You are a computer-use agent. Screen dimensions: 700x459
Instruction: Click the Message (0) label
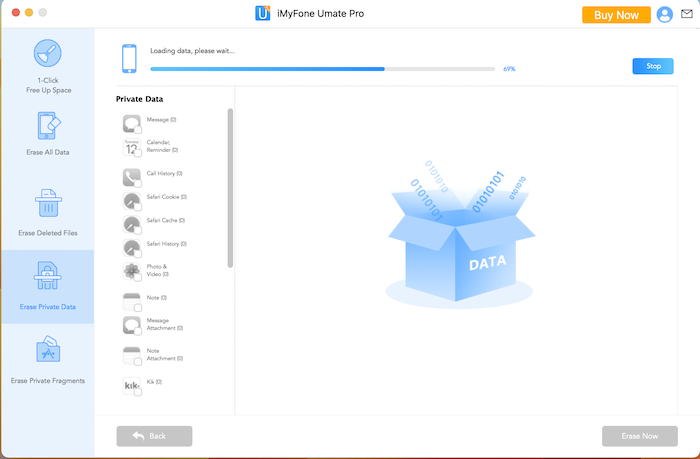click(x=161, y=120)
